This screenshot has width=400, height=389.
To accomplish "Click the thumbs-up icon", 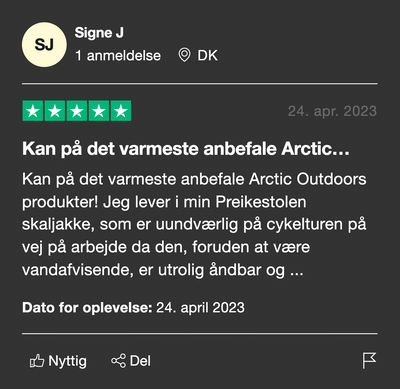I will click(37, 361).
